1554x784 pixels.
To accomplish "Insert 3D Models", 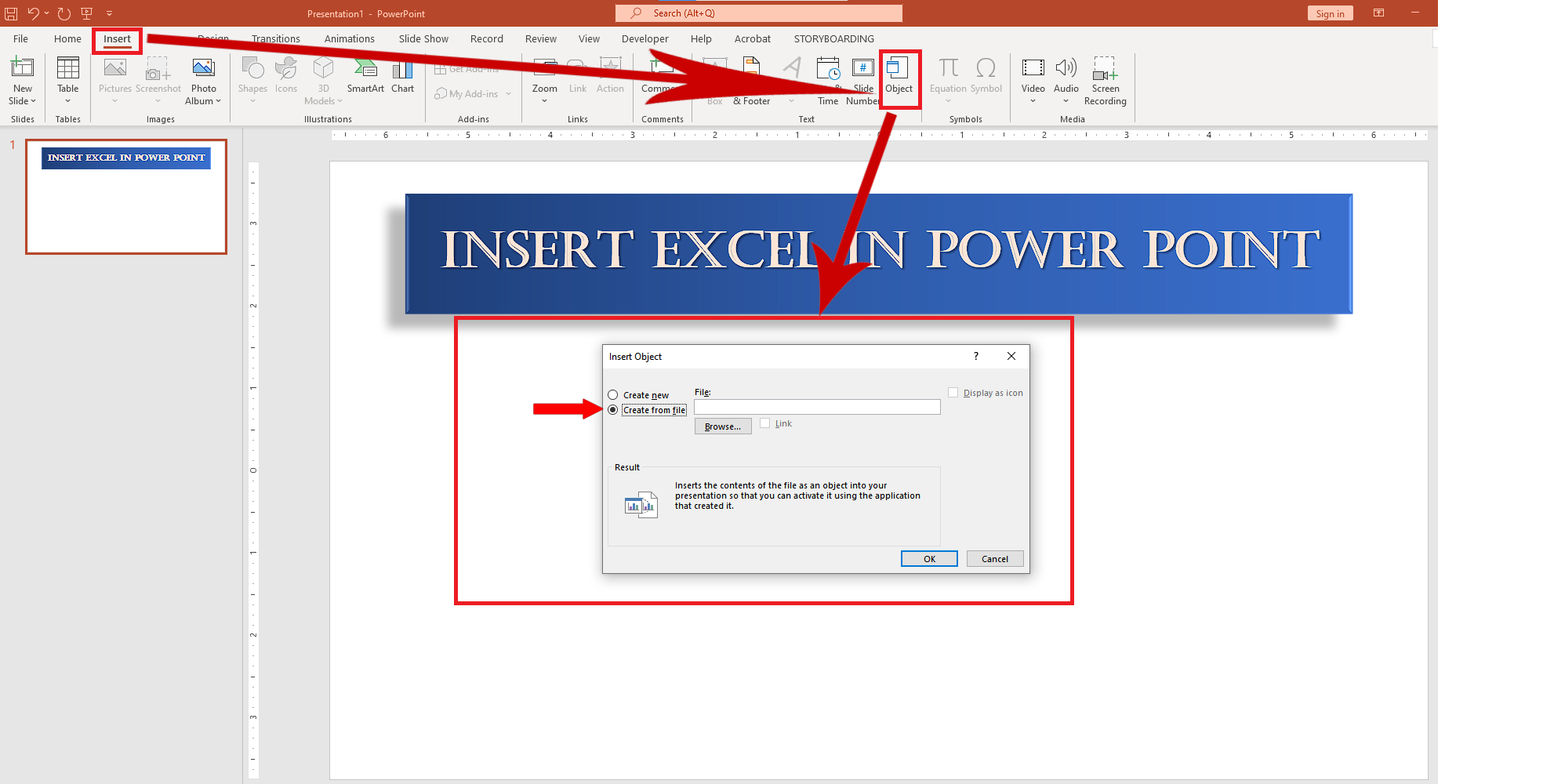I will (x=323, y=80).
